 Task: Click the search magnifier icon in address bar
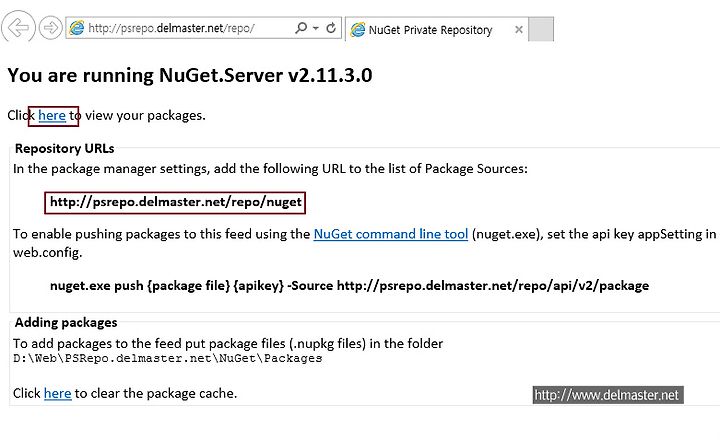pos(301,28)
